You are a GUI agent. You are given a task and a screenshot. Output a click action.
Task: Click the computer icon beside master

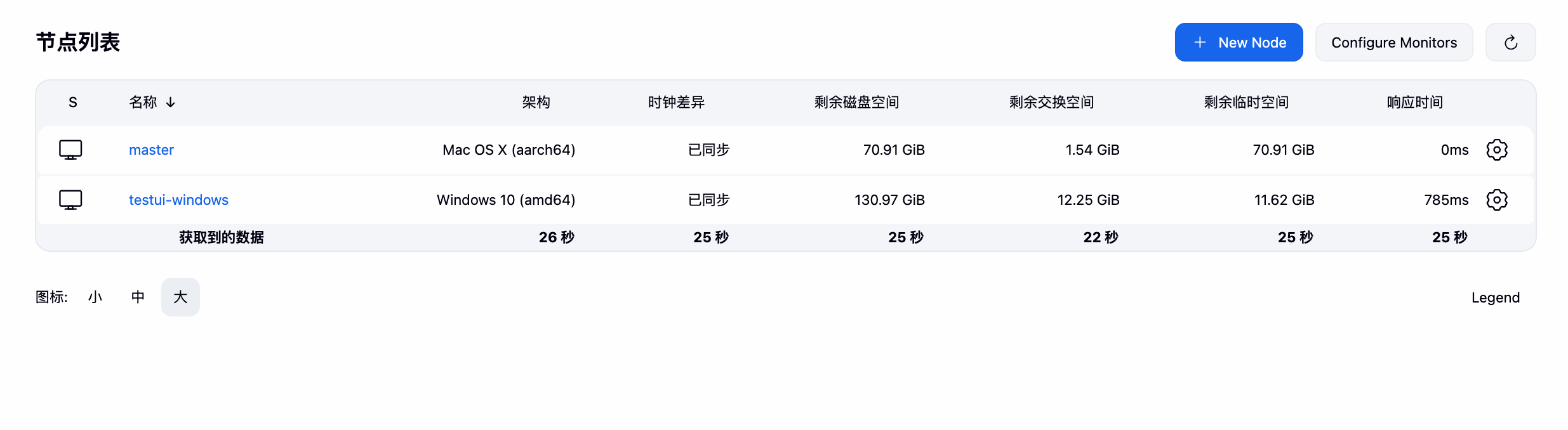click(x=71, y=150)
